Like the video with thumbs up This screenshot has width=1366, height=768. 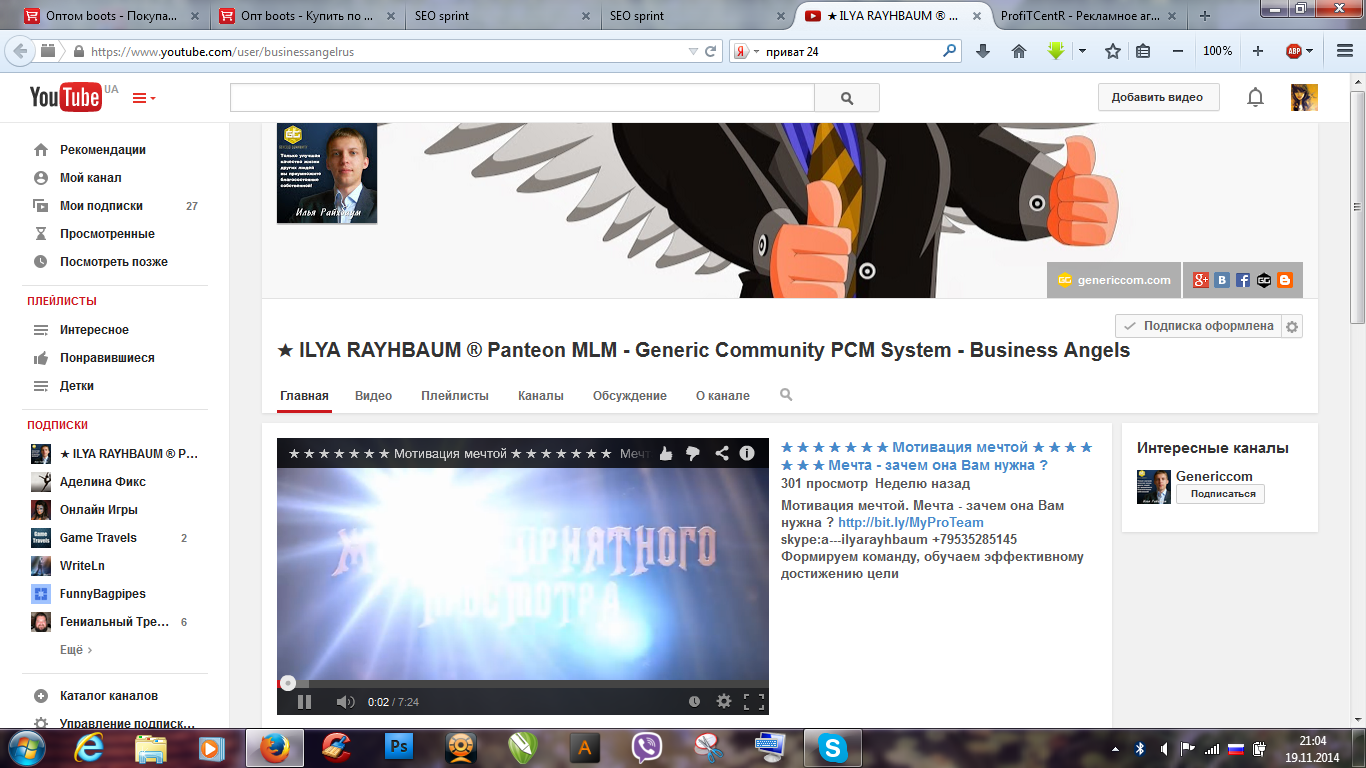pyautogui.click(x=666, y=453)
